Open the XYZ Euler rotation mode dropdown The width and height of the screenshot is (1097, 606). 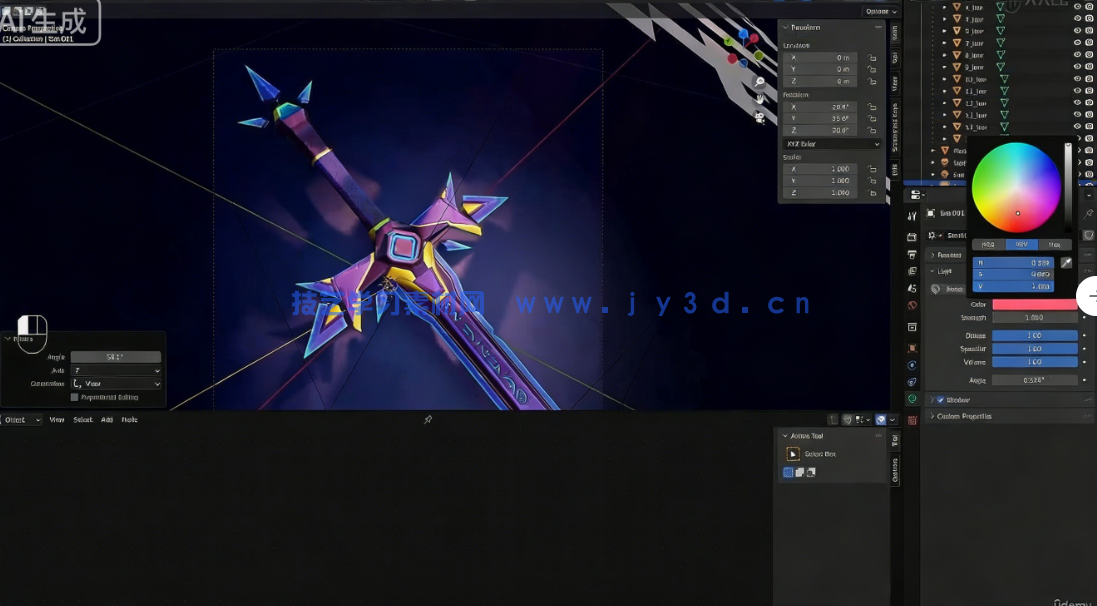(x=831, y=144)
